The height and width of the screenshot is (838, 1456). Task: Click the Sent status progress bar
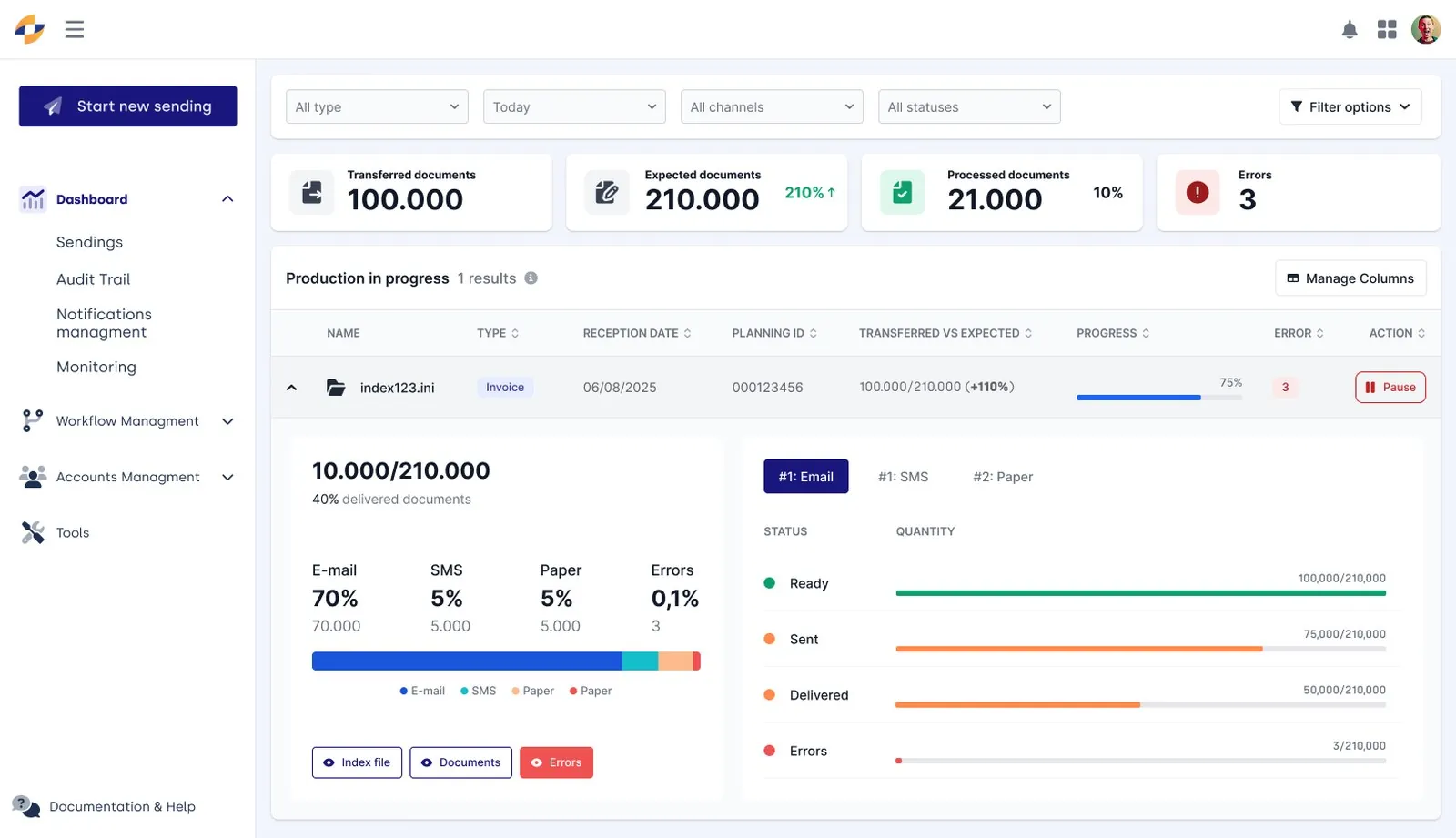1141,649
